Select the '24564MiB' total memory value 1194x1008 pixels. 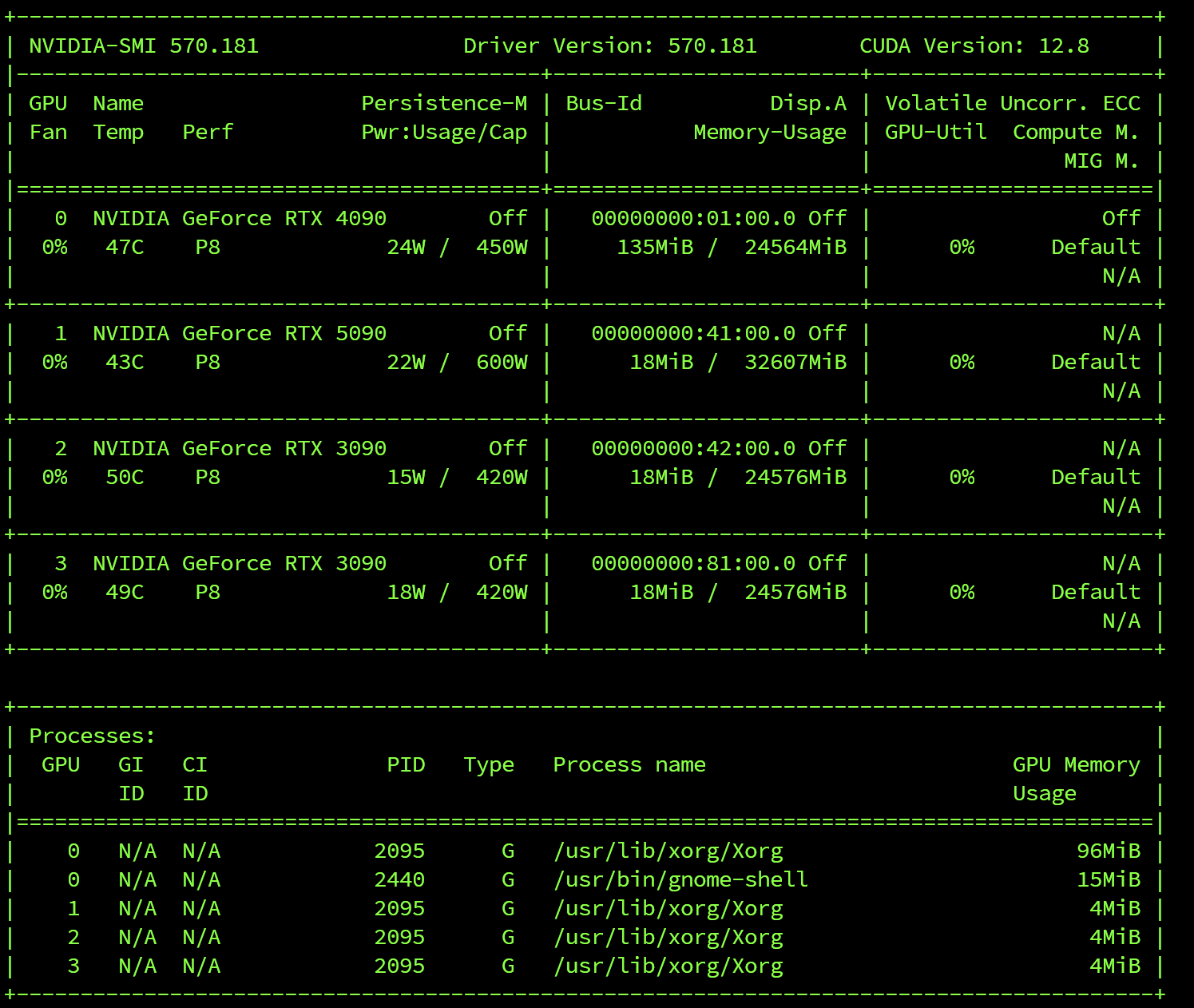coord(795,247)
